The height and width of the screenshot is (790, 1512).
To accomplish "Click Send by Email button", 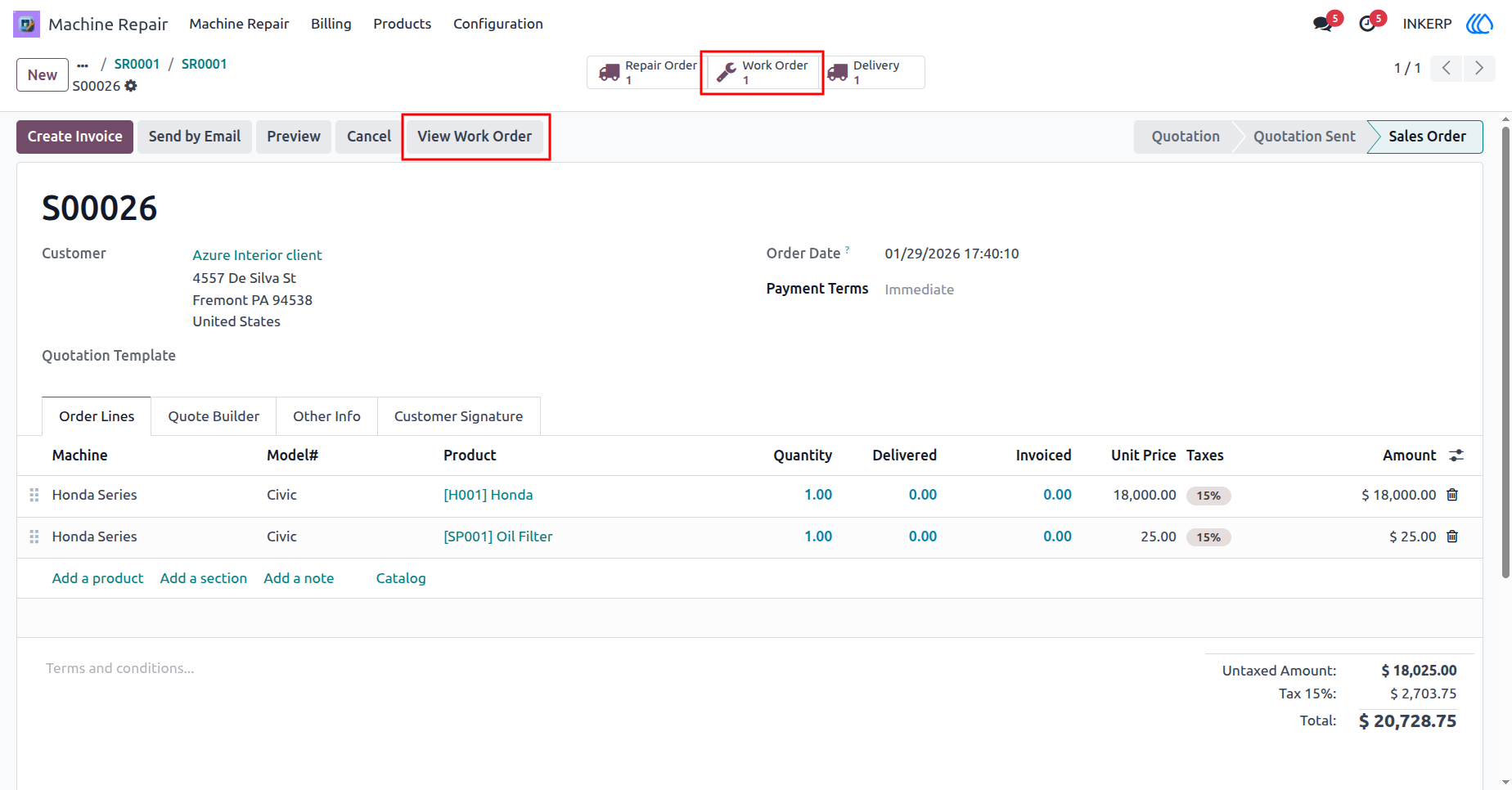I will (x=195, y=137).
